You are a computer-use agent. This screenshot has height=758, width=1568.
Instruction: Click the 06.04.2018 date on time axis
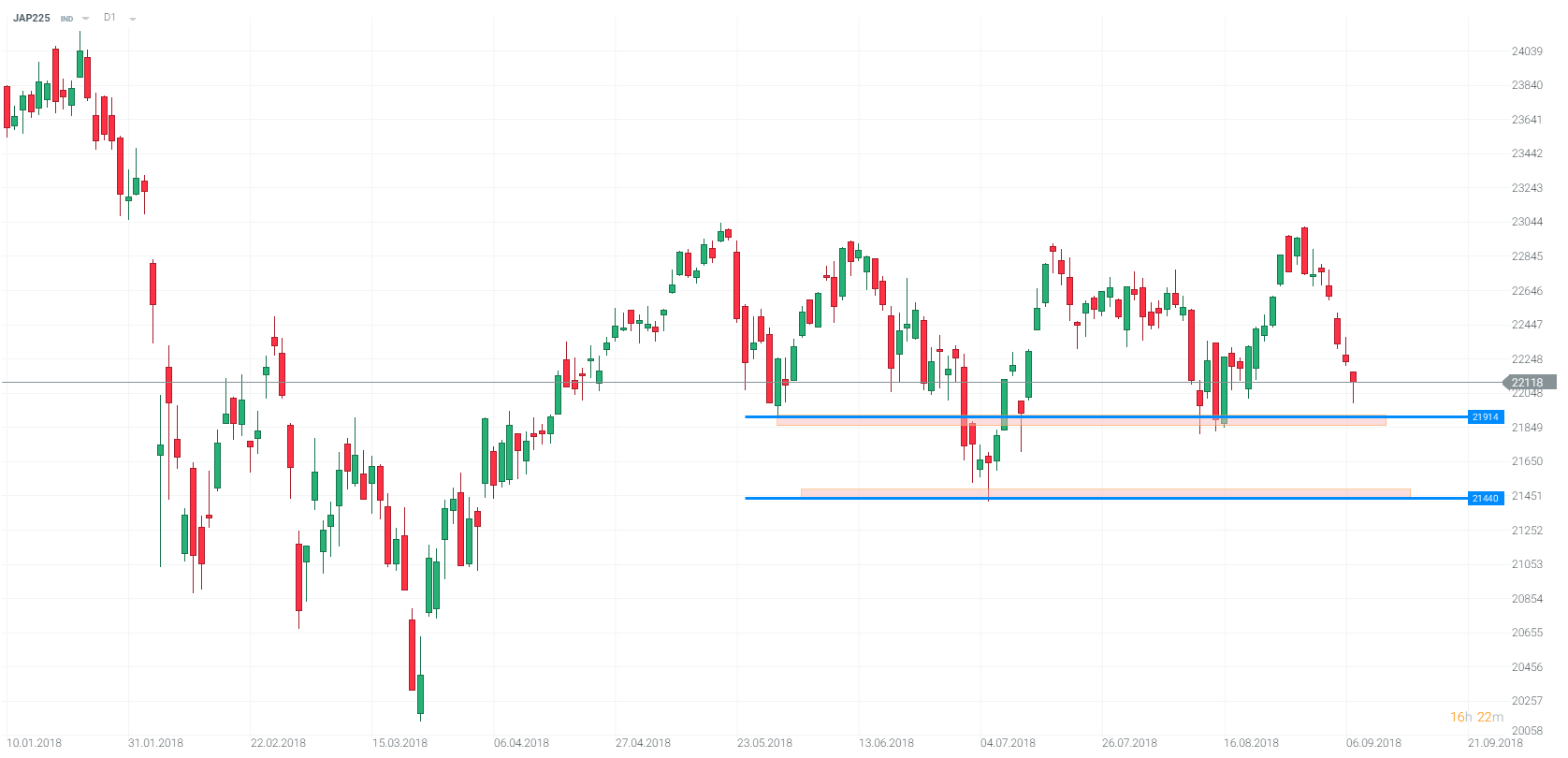pos(521,743)
